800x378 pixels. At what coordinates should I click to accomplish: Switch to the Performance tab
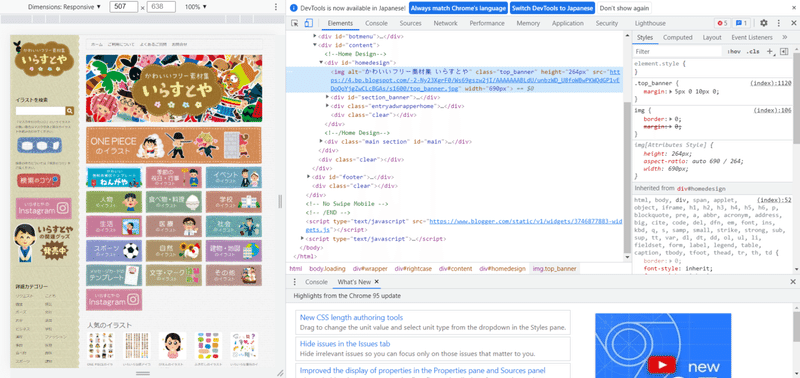point(487,23)
